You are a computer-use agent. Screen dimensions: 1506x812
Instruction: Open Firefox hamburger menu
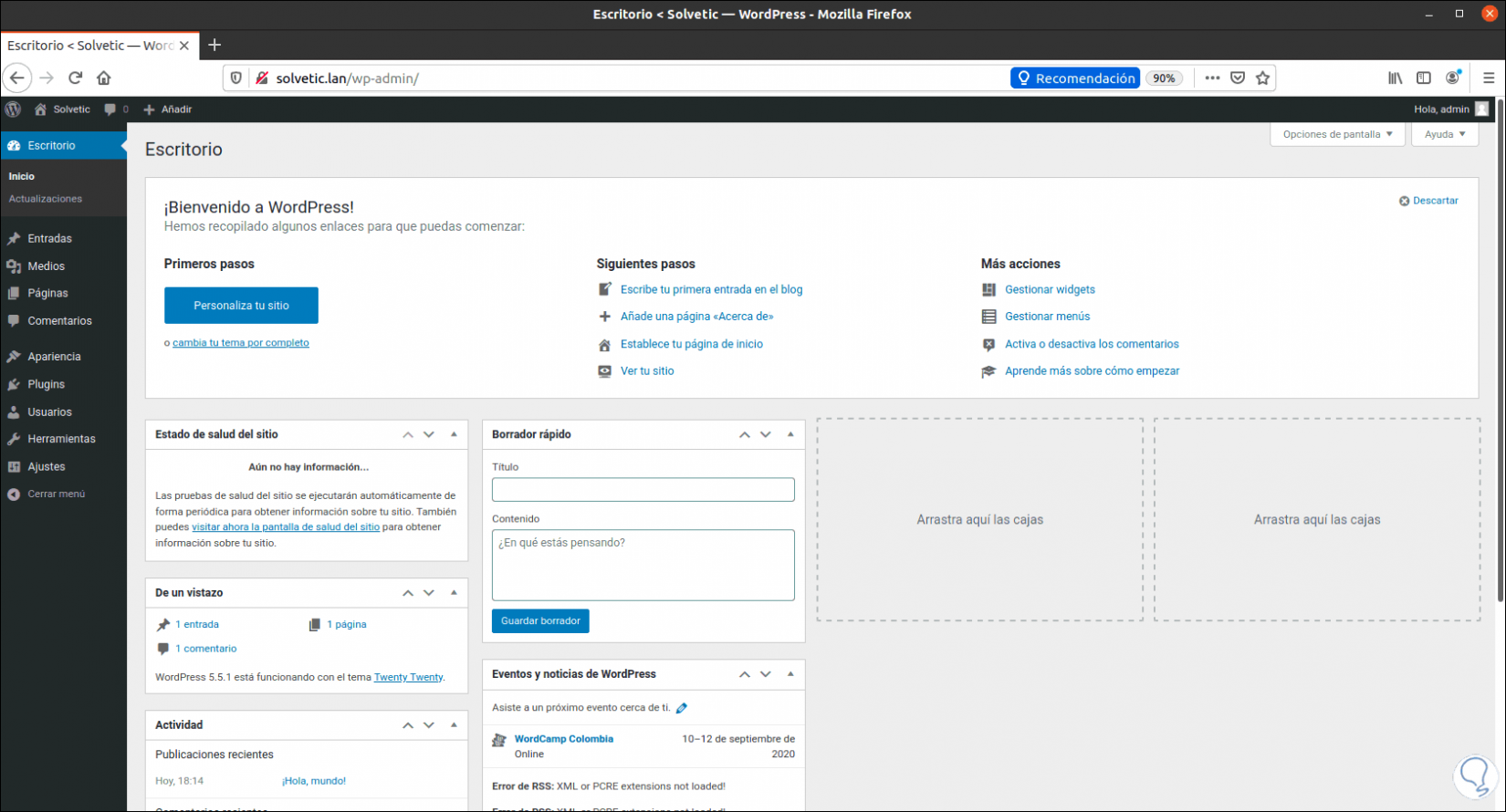[1489, 78]
